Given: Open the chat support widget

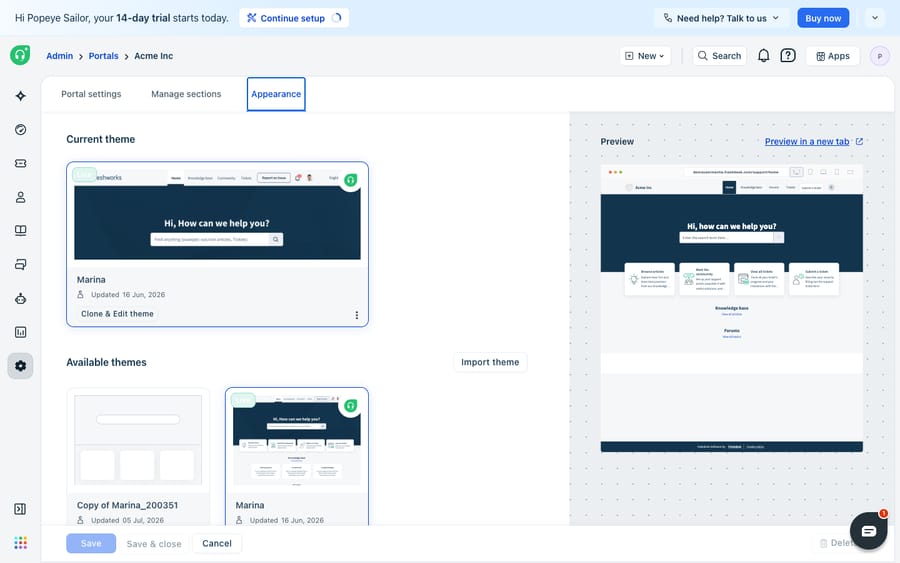Looking at the screenshot, I should 868,531.
